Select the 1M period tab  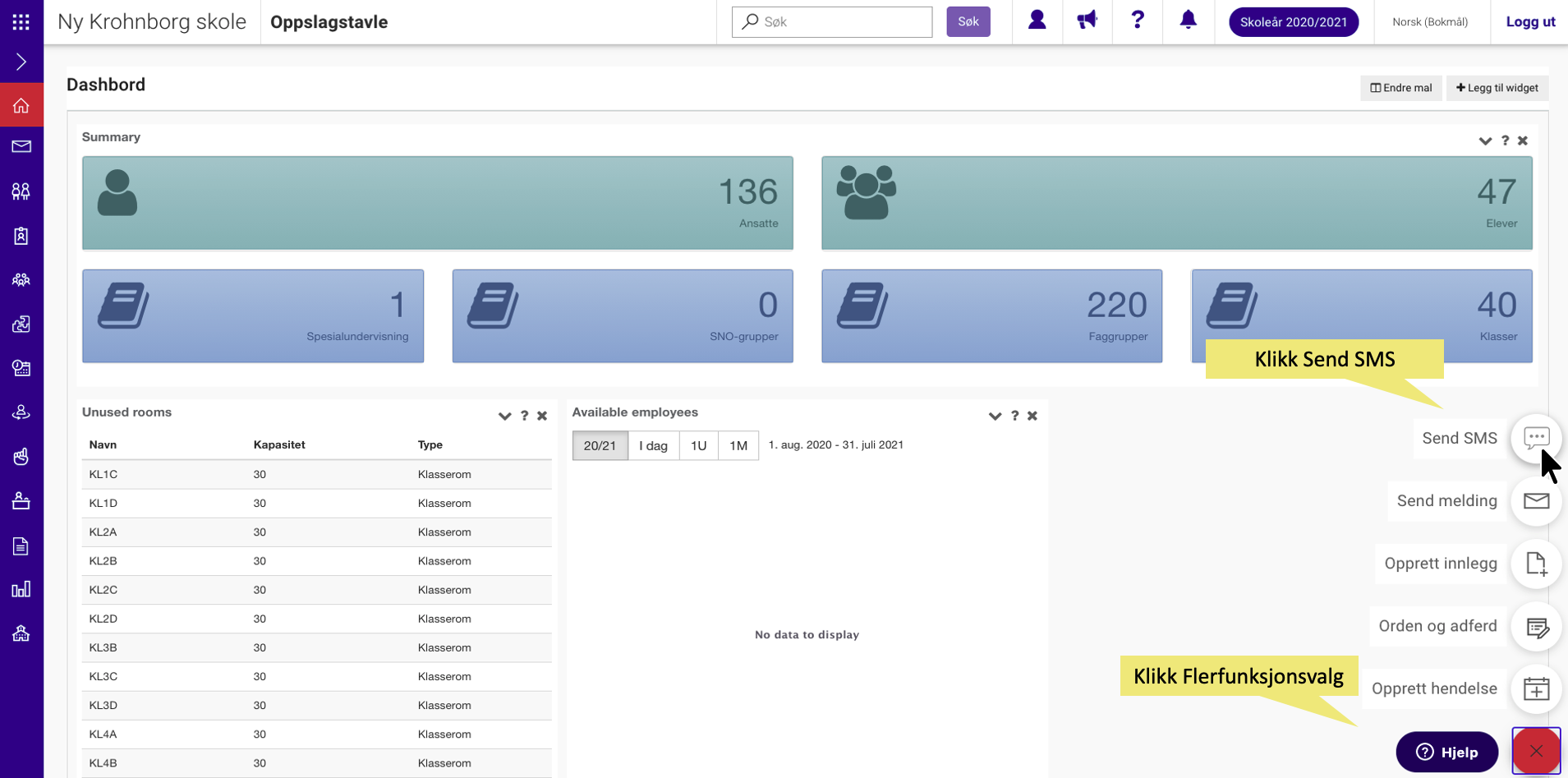tap(738, 445)
